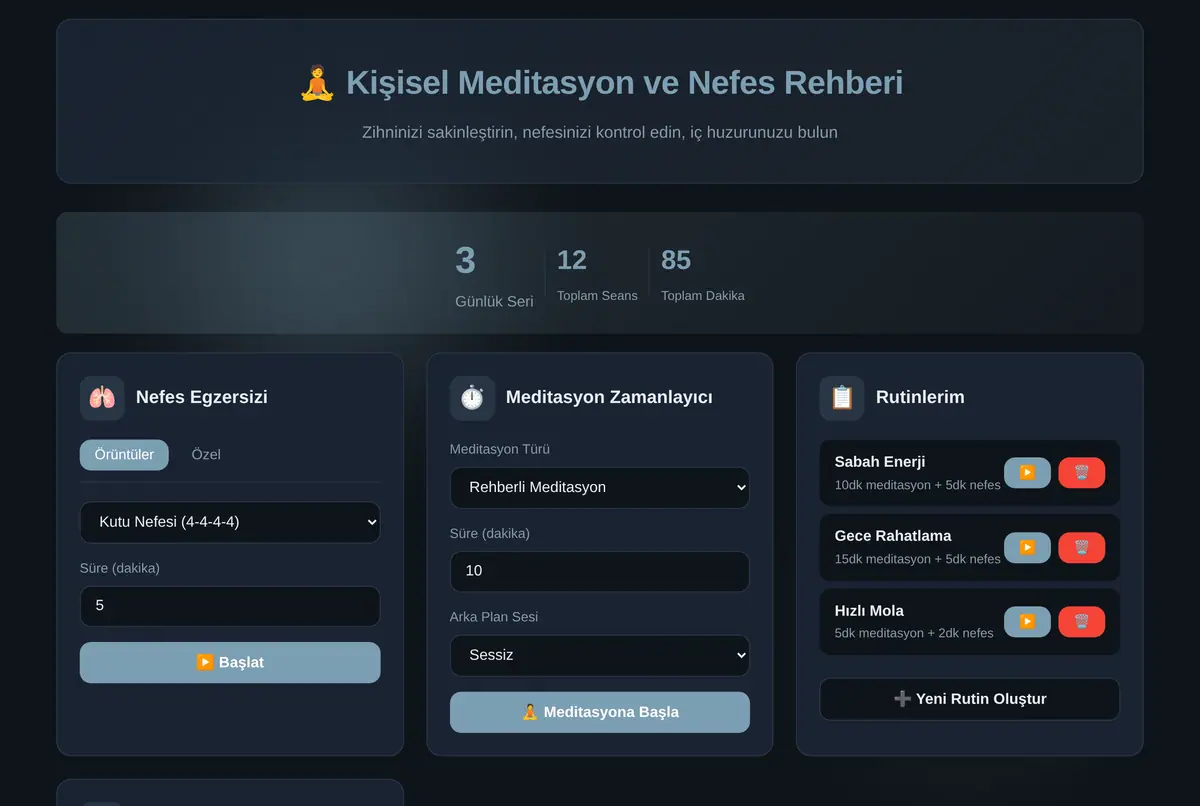Click the meditating person icon in the header
The image size is (1200, 806).
pos(317,82)
